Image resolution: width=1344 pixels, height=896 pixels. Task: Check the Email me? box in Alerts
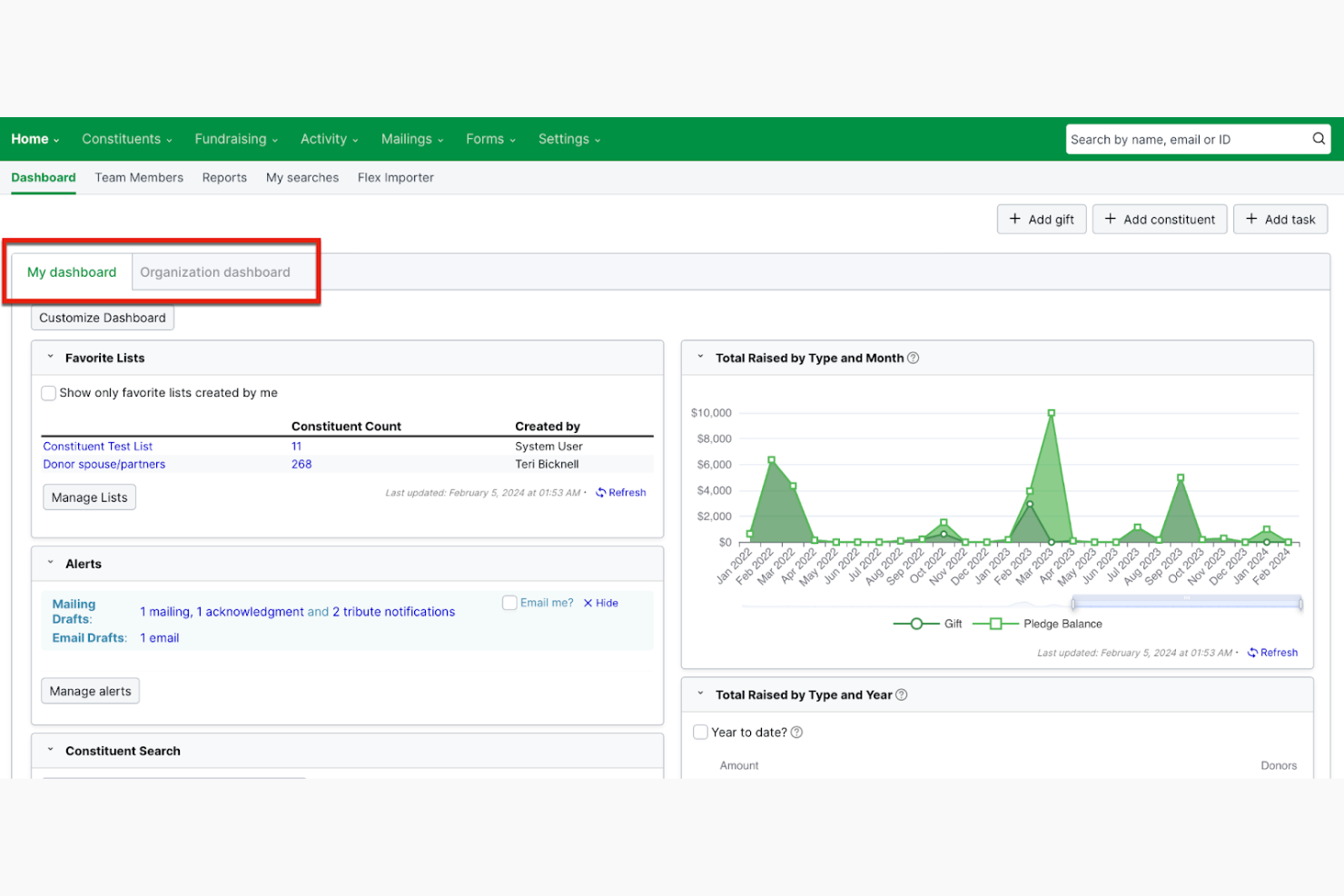[x=509, y=603]
